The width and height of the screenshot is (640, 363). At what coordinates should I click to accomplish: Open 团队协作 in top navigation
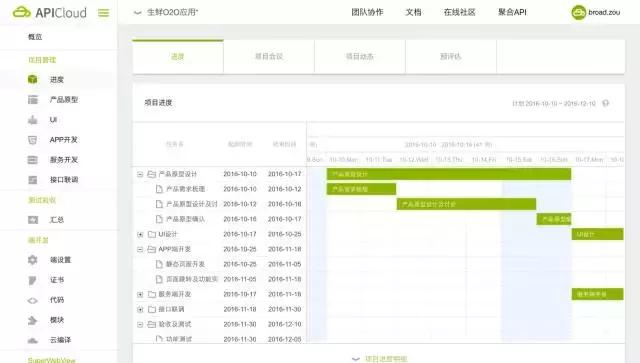coord(367,12)
